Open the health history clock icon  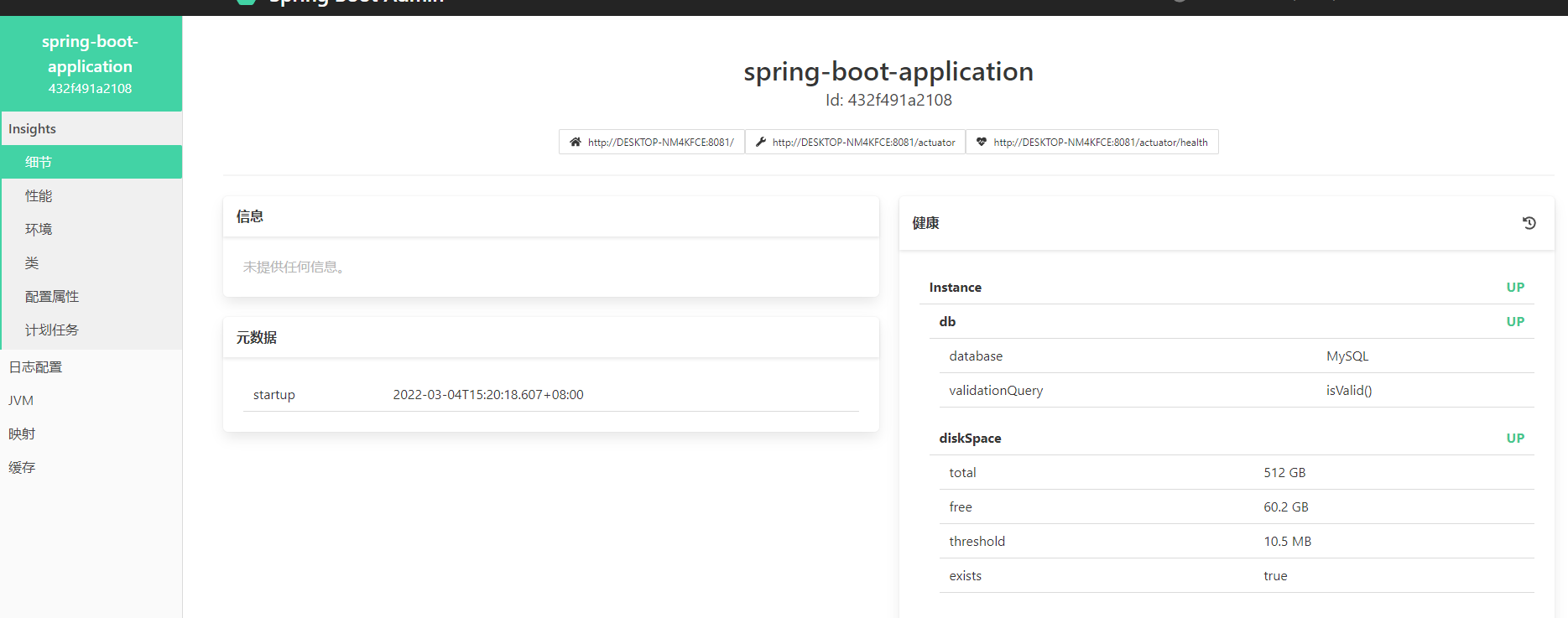coord(1529,223)
